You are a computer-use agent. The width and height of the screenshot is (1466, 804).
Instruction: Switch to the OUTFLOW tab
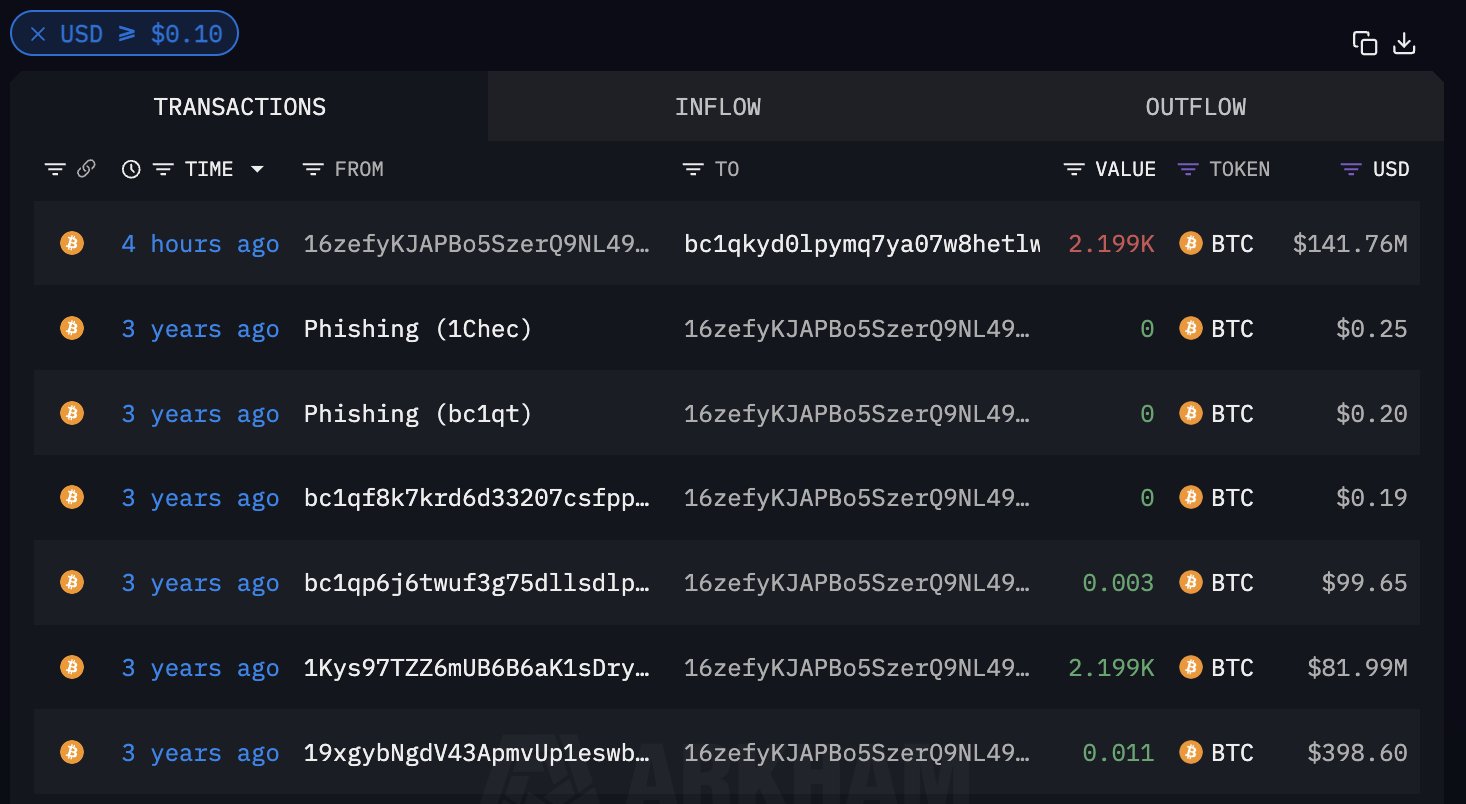[x=1195, y=106]
